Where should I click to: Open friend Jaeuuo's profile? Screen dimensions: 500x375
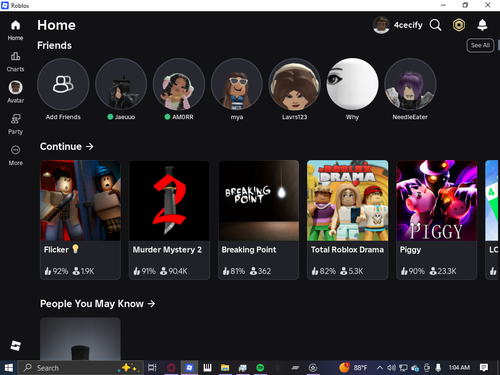121,84
